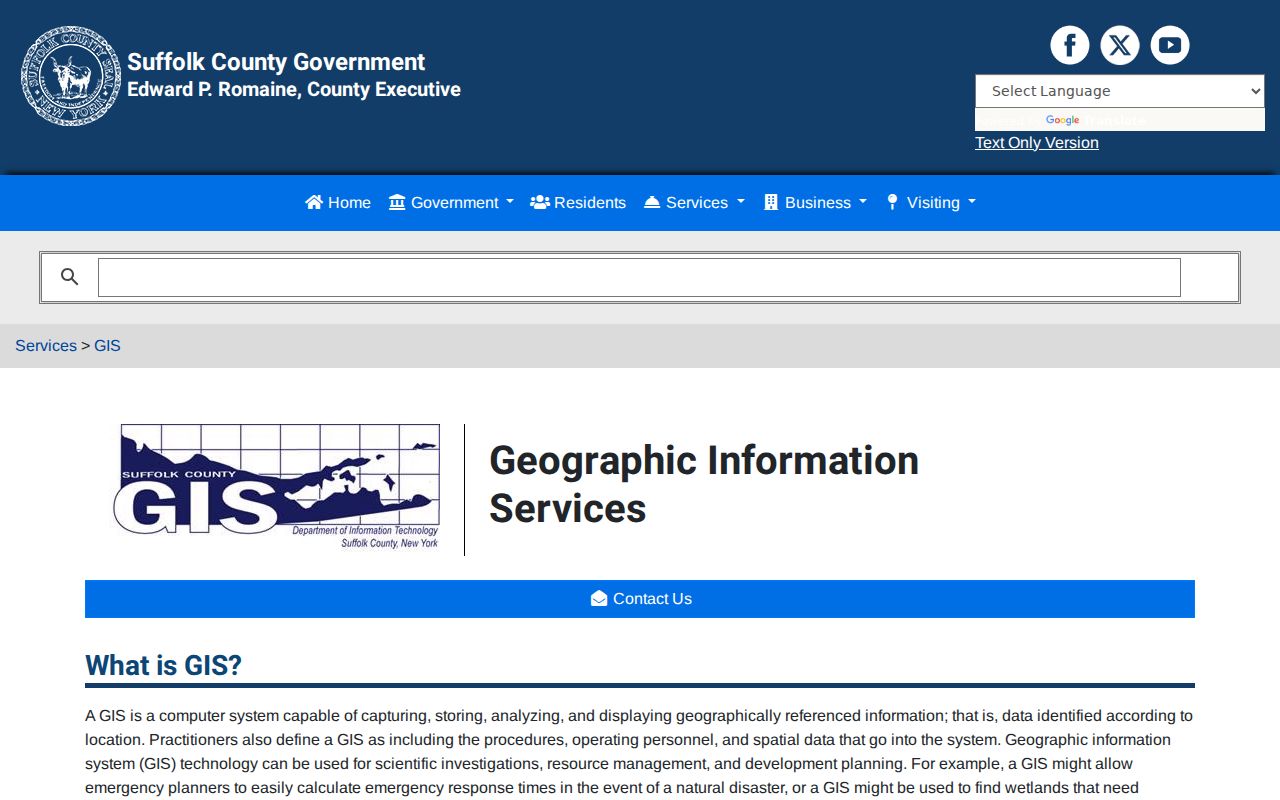Click the GIS breadcrumb link
Viewport: 1280px width, 800px height.
tap(107, 345)
